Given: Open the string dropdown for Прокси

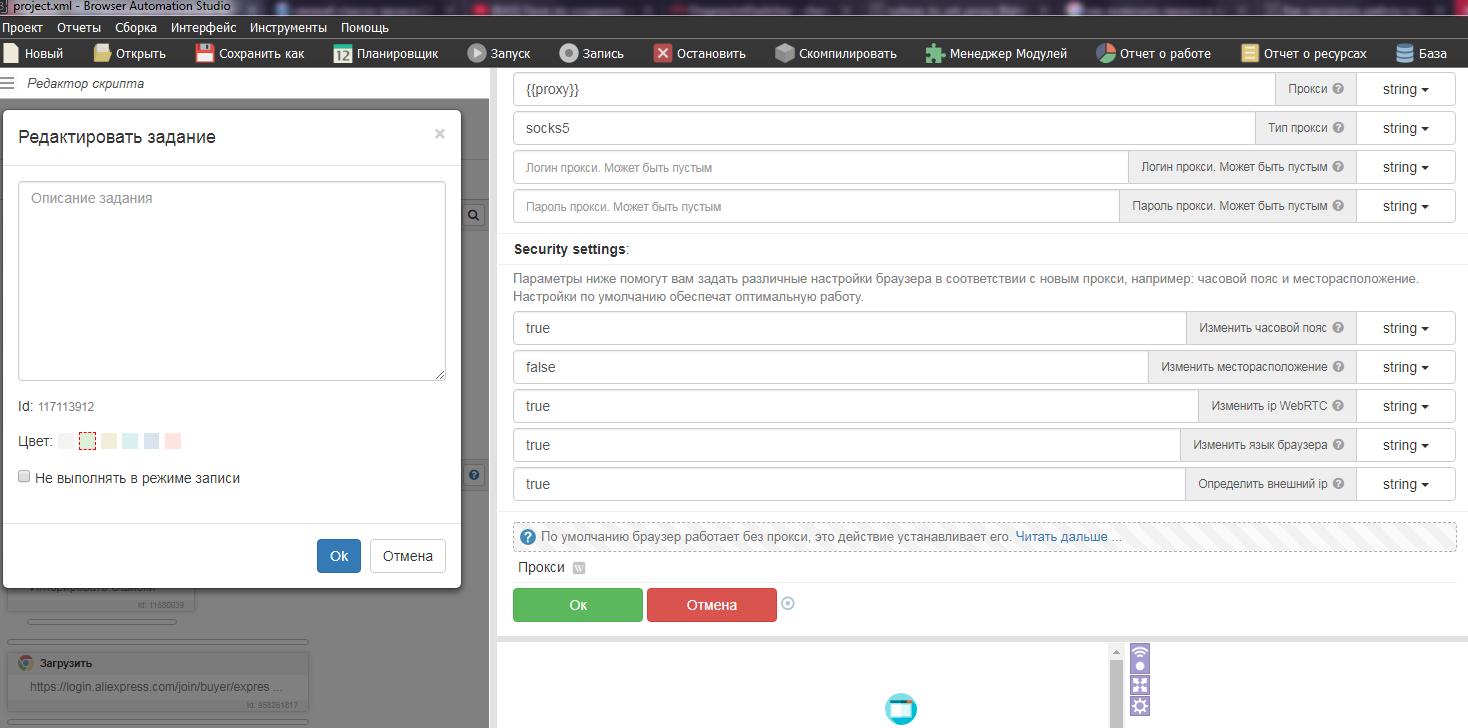Looking at the screenshot, I should coord(1405,89).
